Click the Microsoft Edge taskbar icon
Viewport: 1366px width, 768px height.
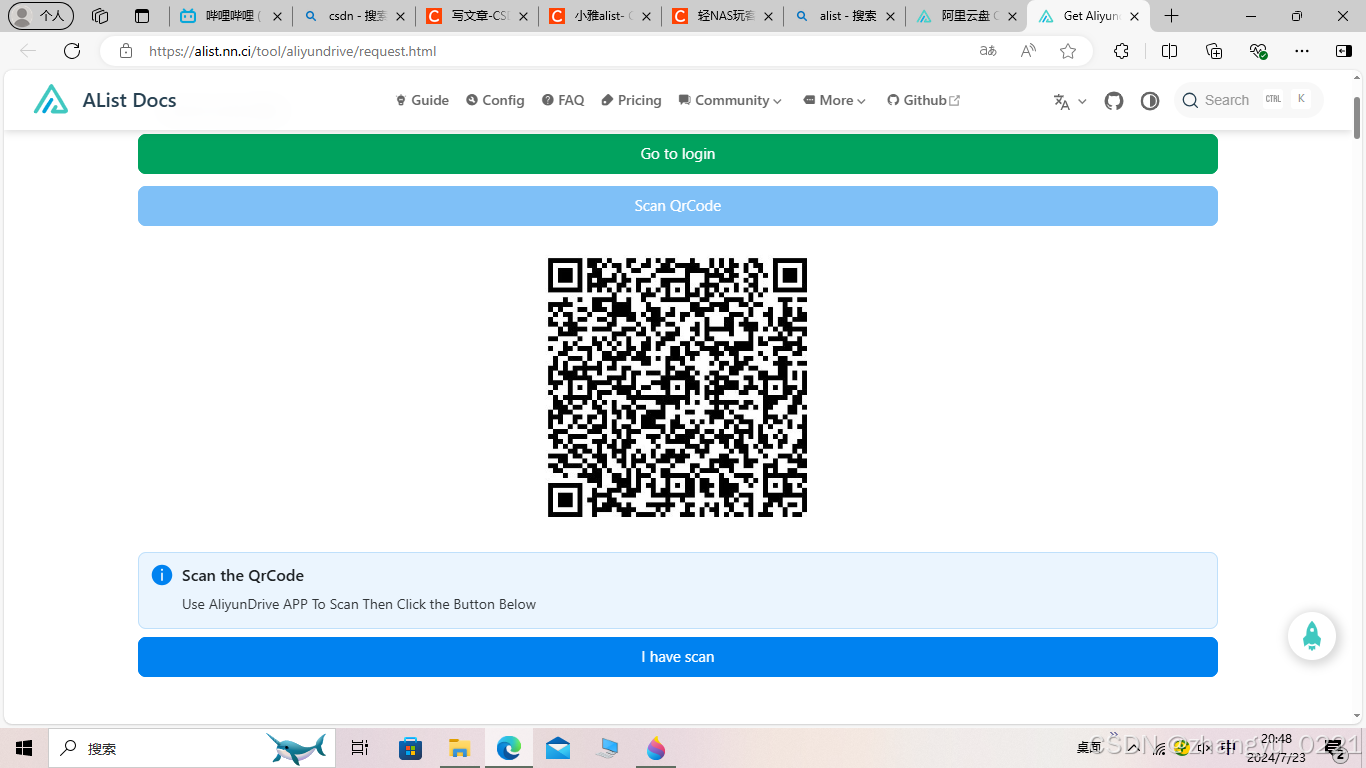coord(509,748)
